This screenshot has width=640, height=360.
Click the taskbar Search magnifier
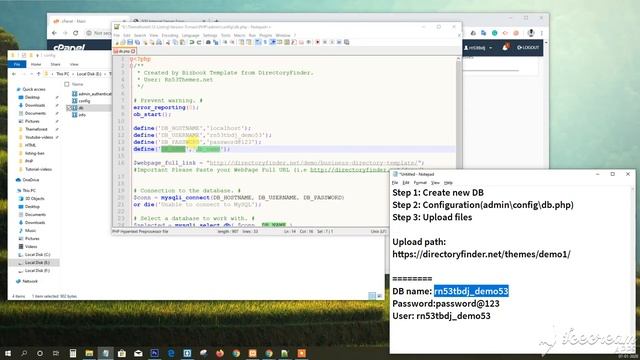24,353
